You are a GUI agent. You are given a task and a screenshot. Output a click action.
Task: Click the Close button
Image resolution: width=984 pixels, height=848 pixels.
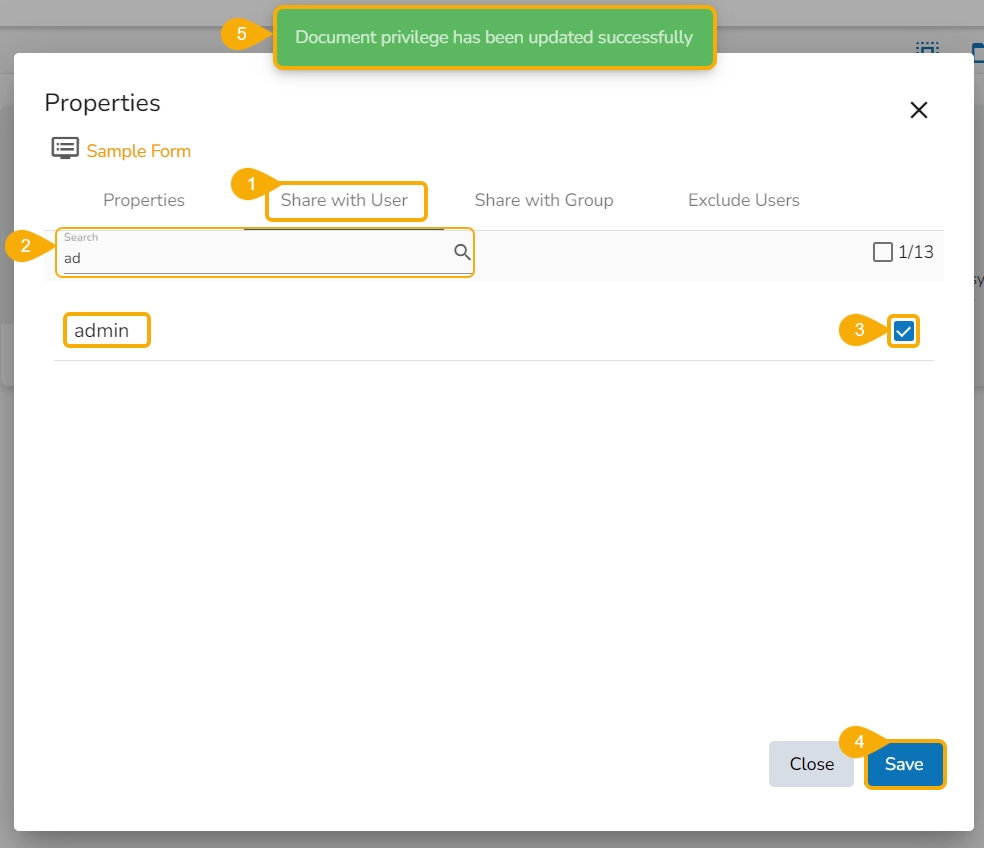point(811,764)
